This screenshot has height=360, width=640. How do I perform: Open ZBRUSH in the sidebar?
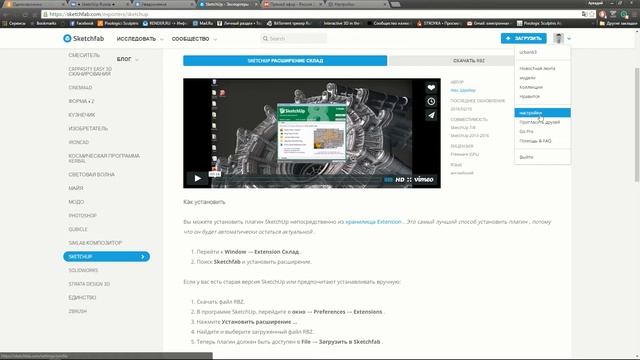(78, 311)
